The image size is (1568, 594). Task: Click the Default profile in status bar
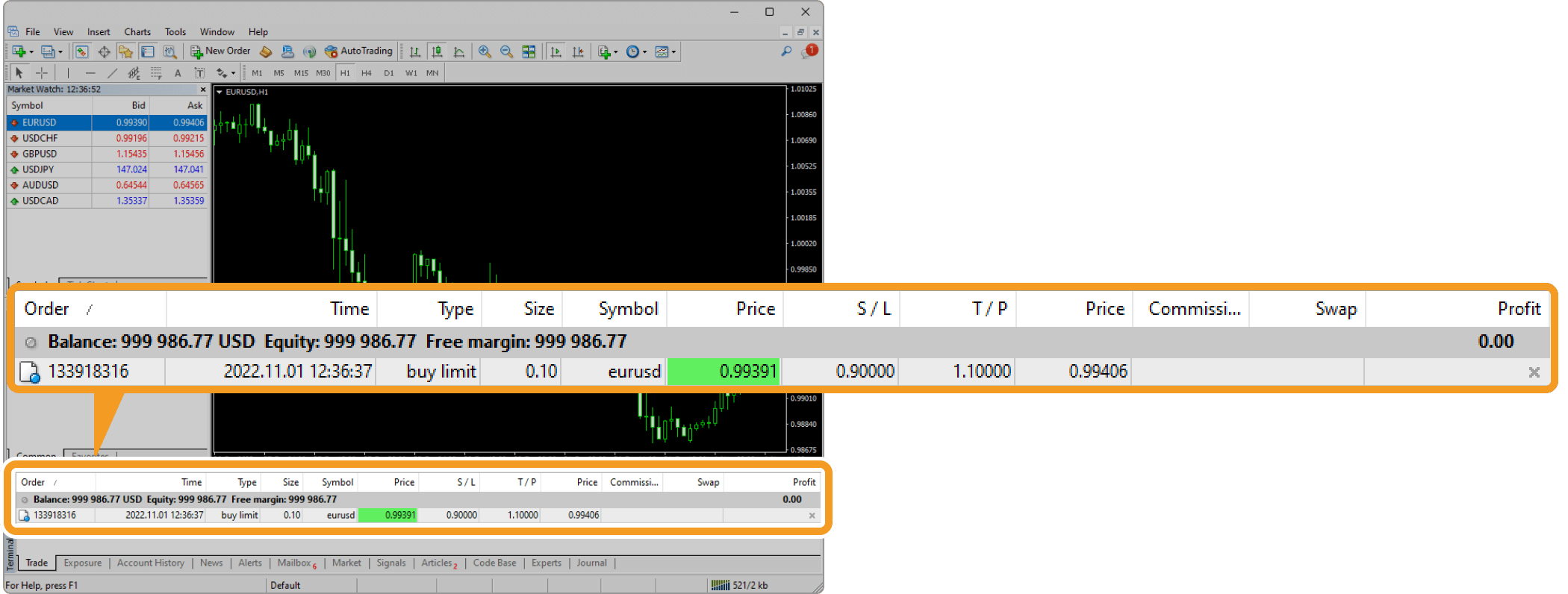pos(285,585)
